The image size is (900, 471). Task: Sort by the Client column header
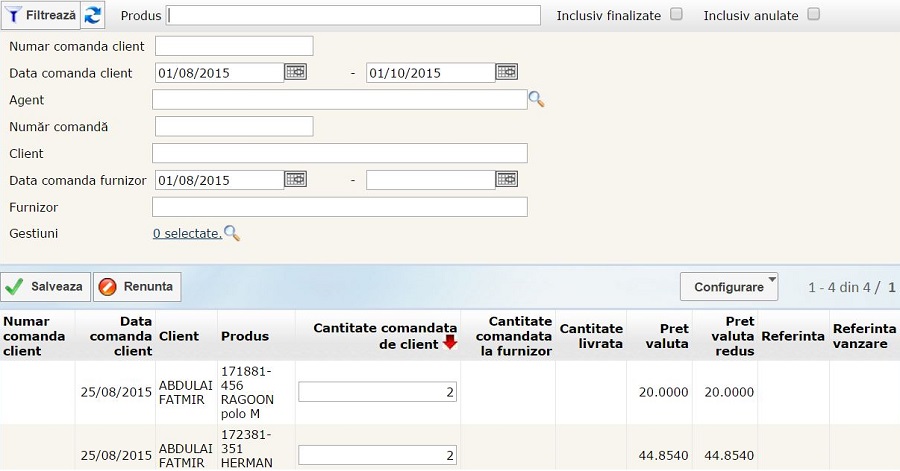pos(178,336)
